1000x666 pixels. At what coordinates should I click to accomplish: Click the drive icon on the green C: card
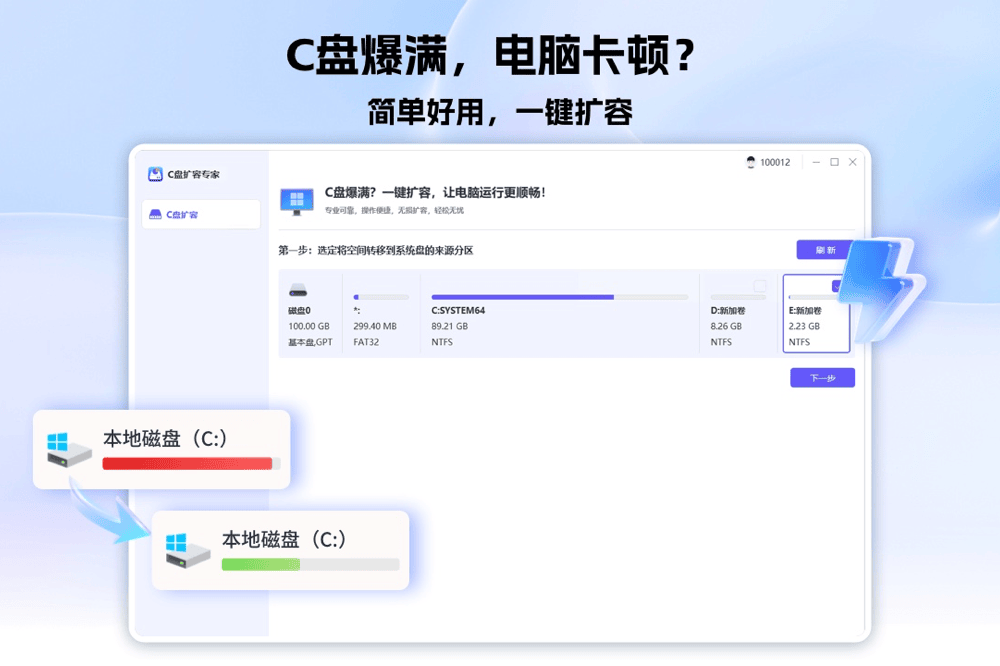click(188, 551)
